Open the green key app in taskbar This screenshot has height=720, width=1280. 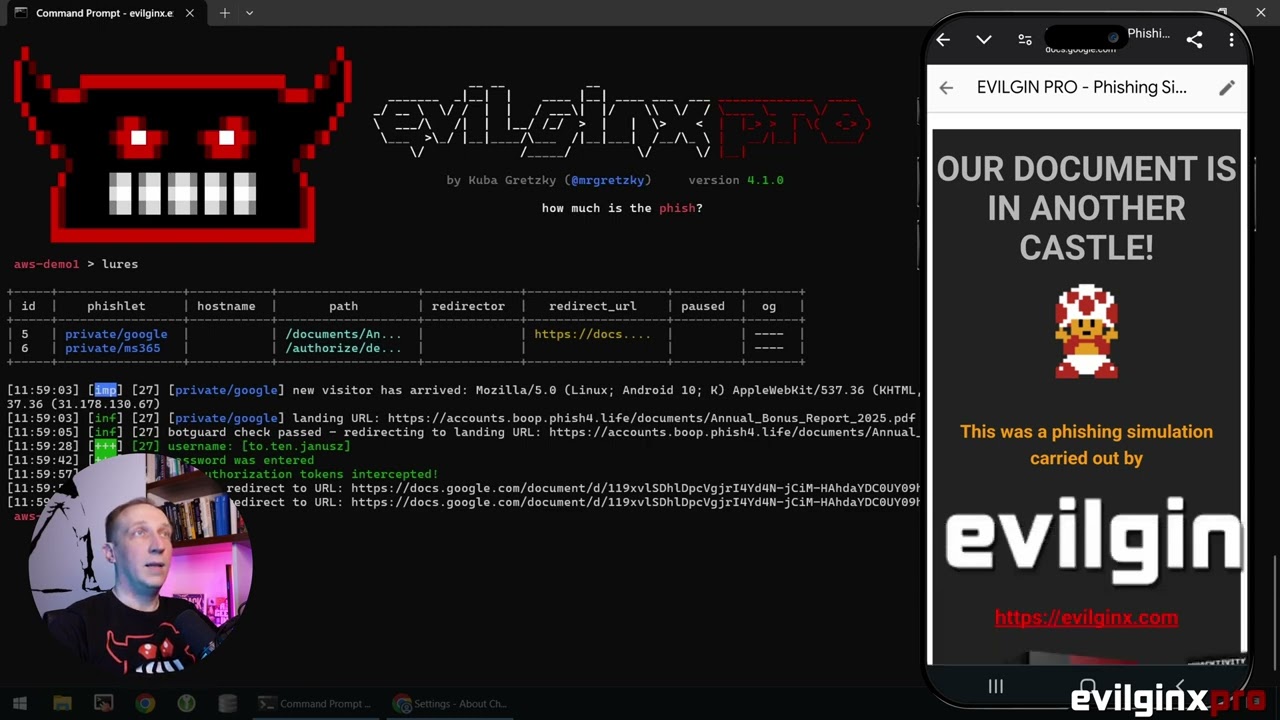point(186,703)
